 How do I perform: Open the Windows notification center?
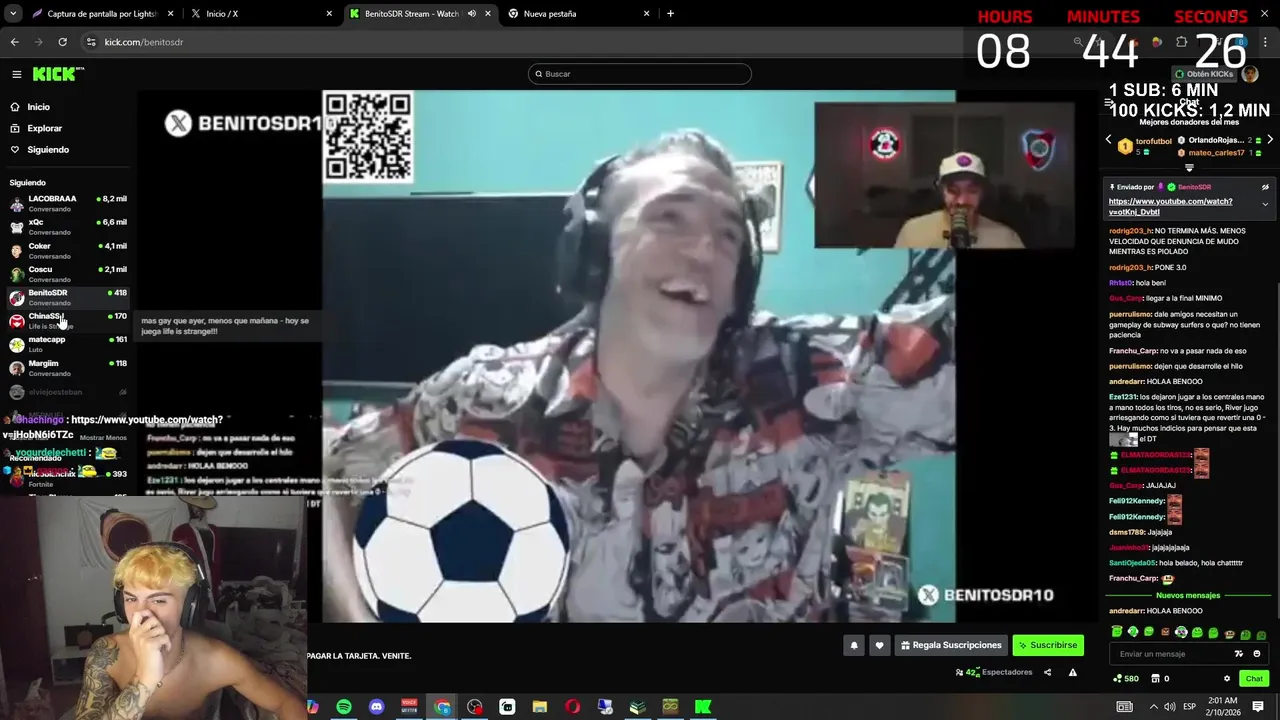tap(1258, 707)
